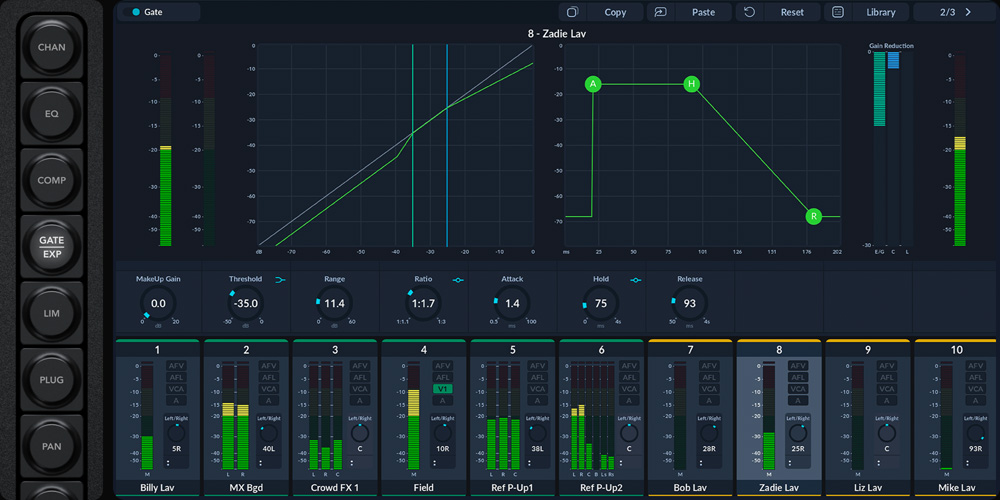Select channel 1 header tab

pyautogui.click(x=158, y=349)
